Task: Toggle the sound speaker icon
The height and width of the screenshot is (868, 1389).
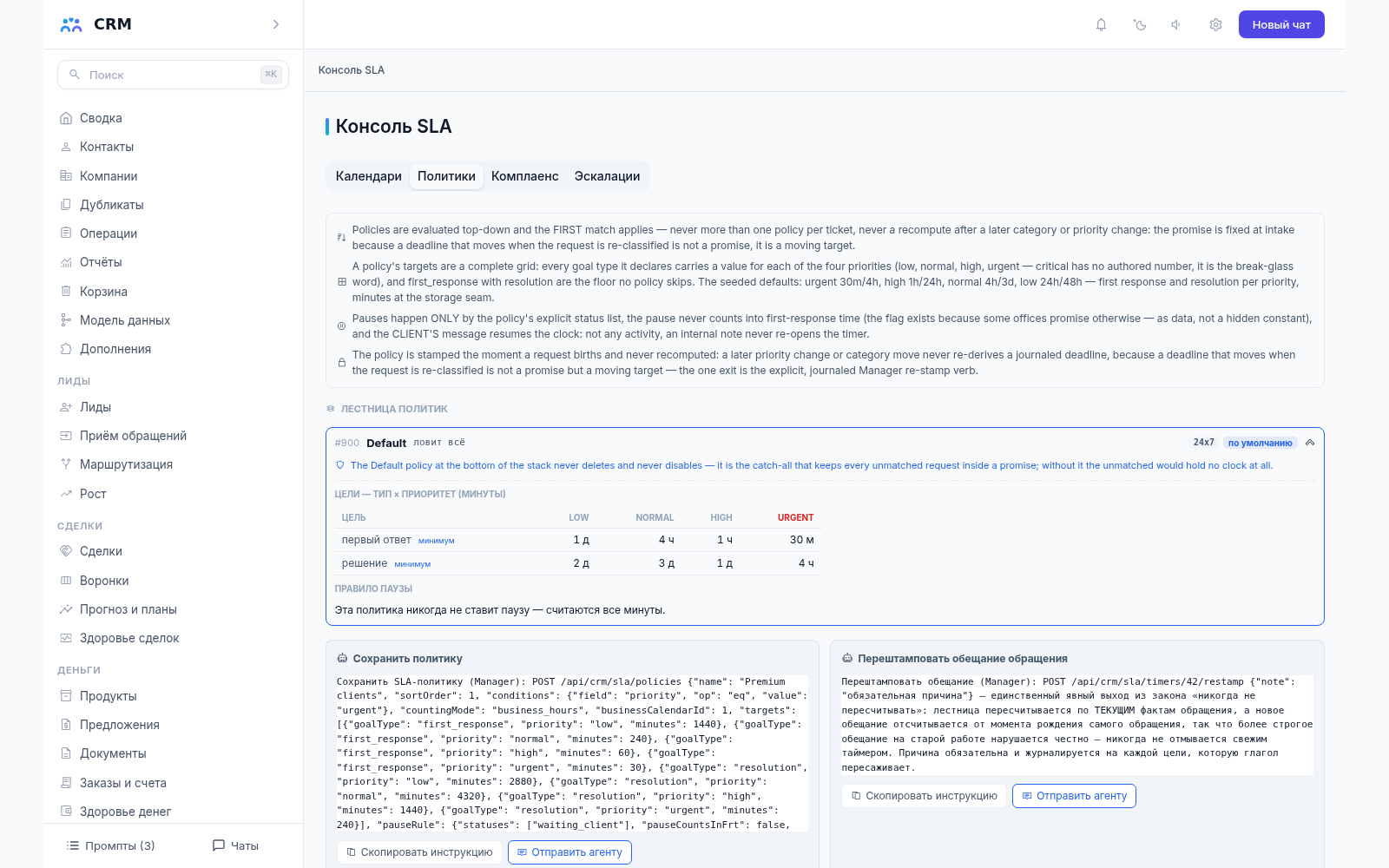Action: coord(1177,24)
